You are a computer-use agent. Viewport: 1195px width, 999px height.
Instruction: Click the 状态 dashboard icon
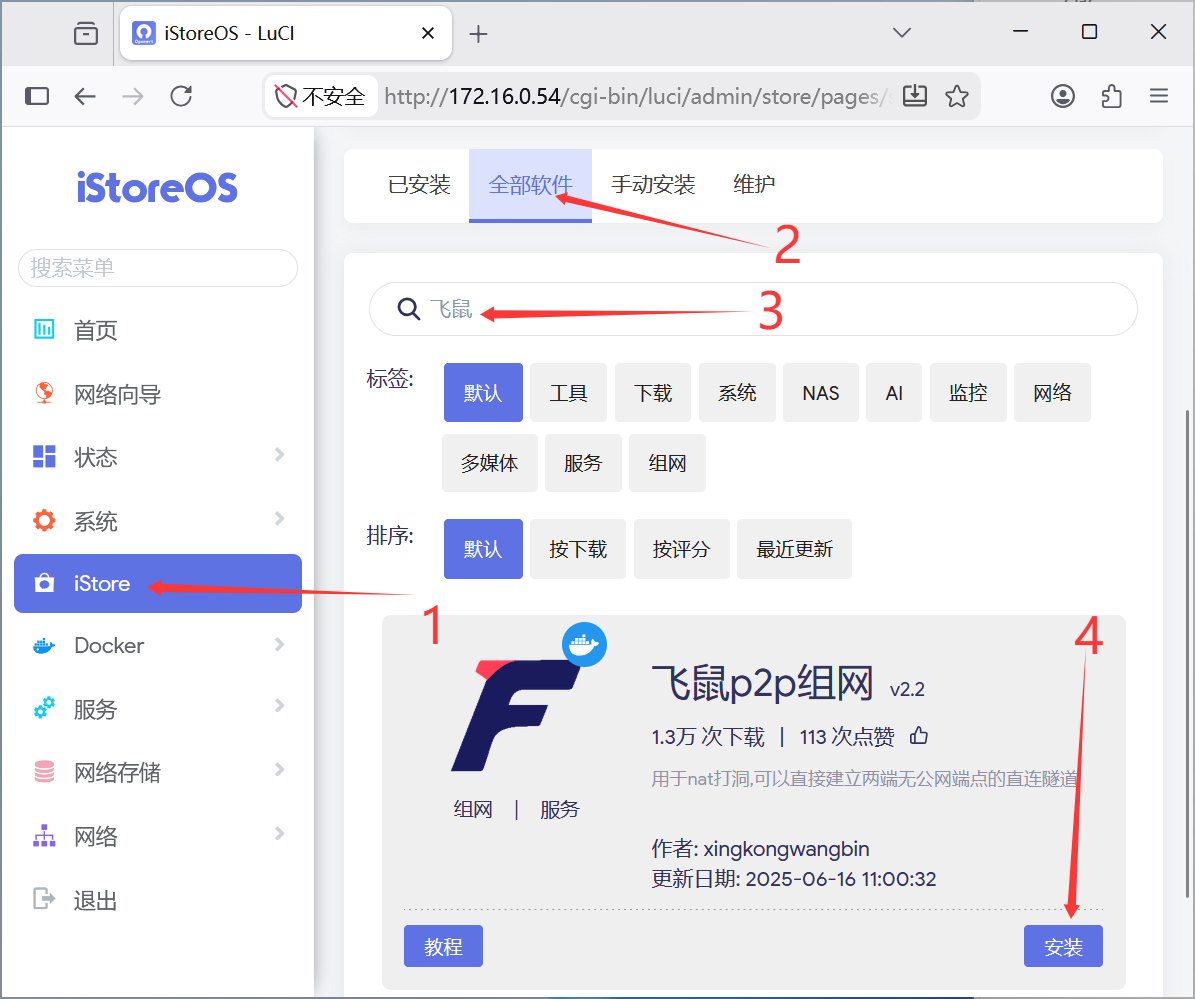[x=44, y=456]
